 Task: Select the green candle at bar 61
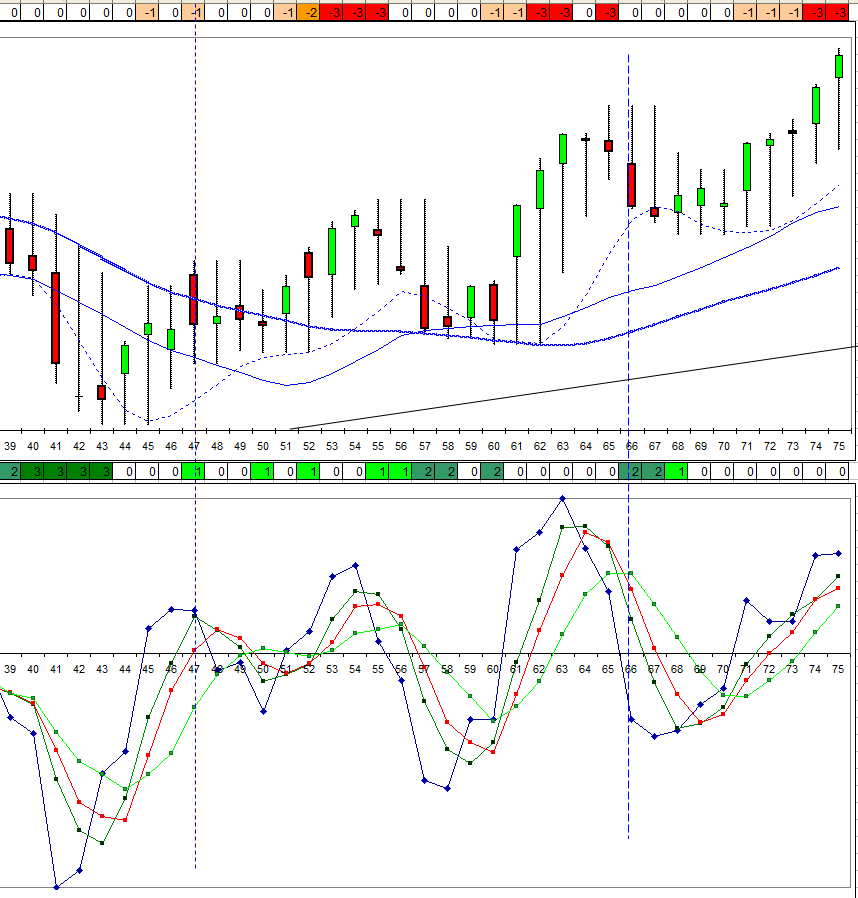[517, 231]
